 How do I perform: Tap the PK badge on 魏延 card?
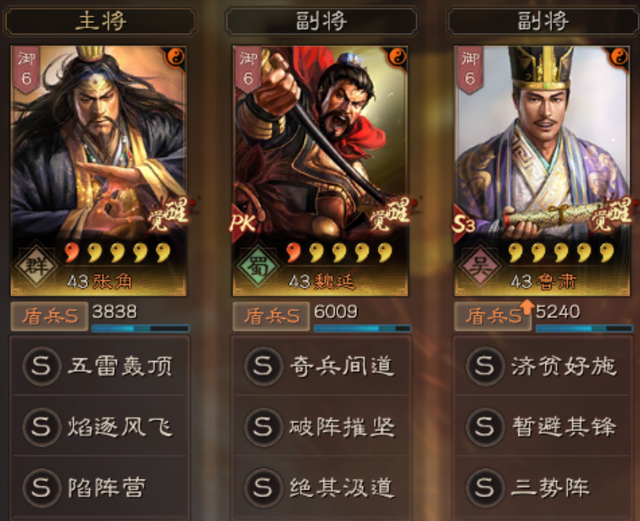coord(244,223)
